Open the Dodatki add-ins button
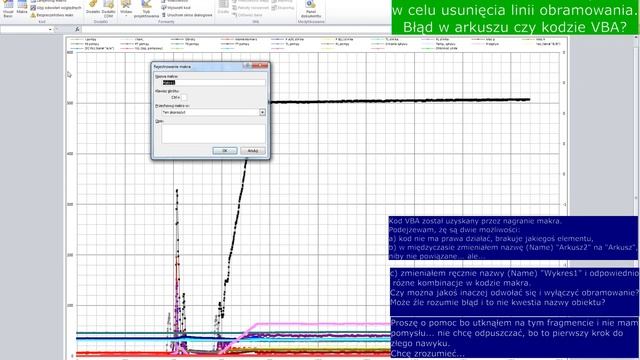The height and width of the screenshot is (360, 640). 93,8
